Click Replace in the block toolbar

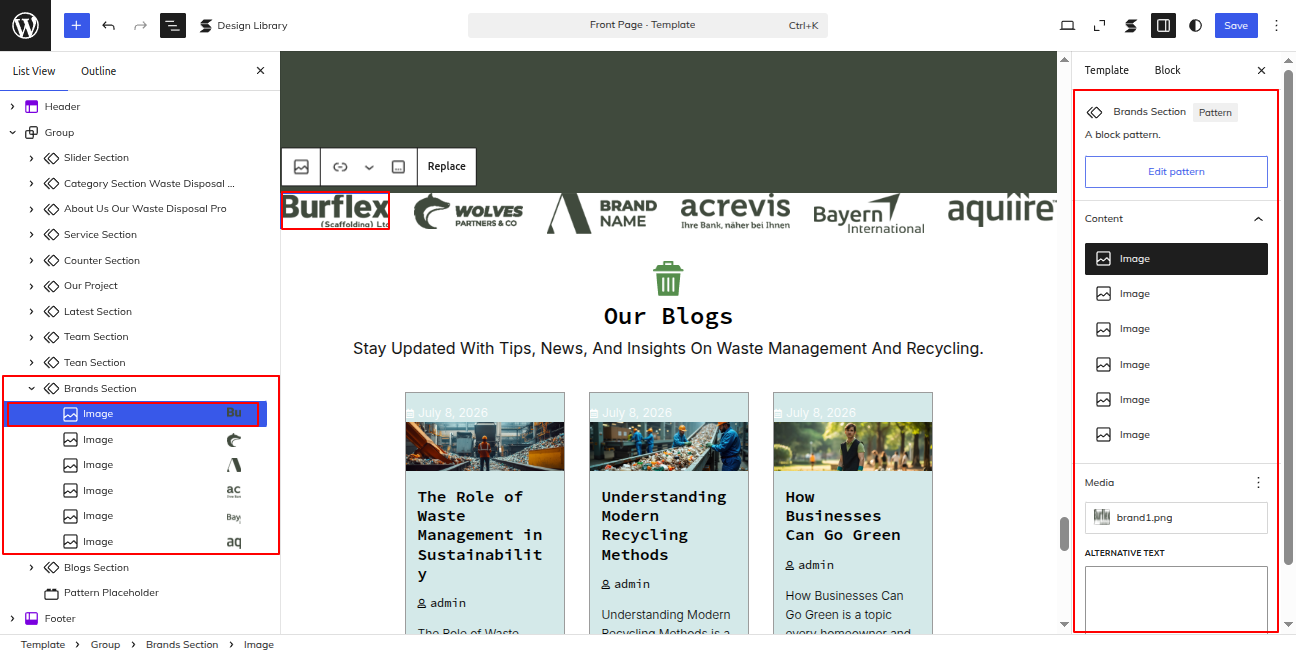(x=447, y=167)
